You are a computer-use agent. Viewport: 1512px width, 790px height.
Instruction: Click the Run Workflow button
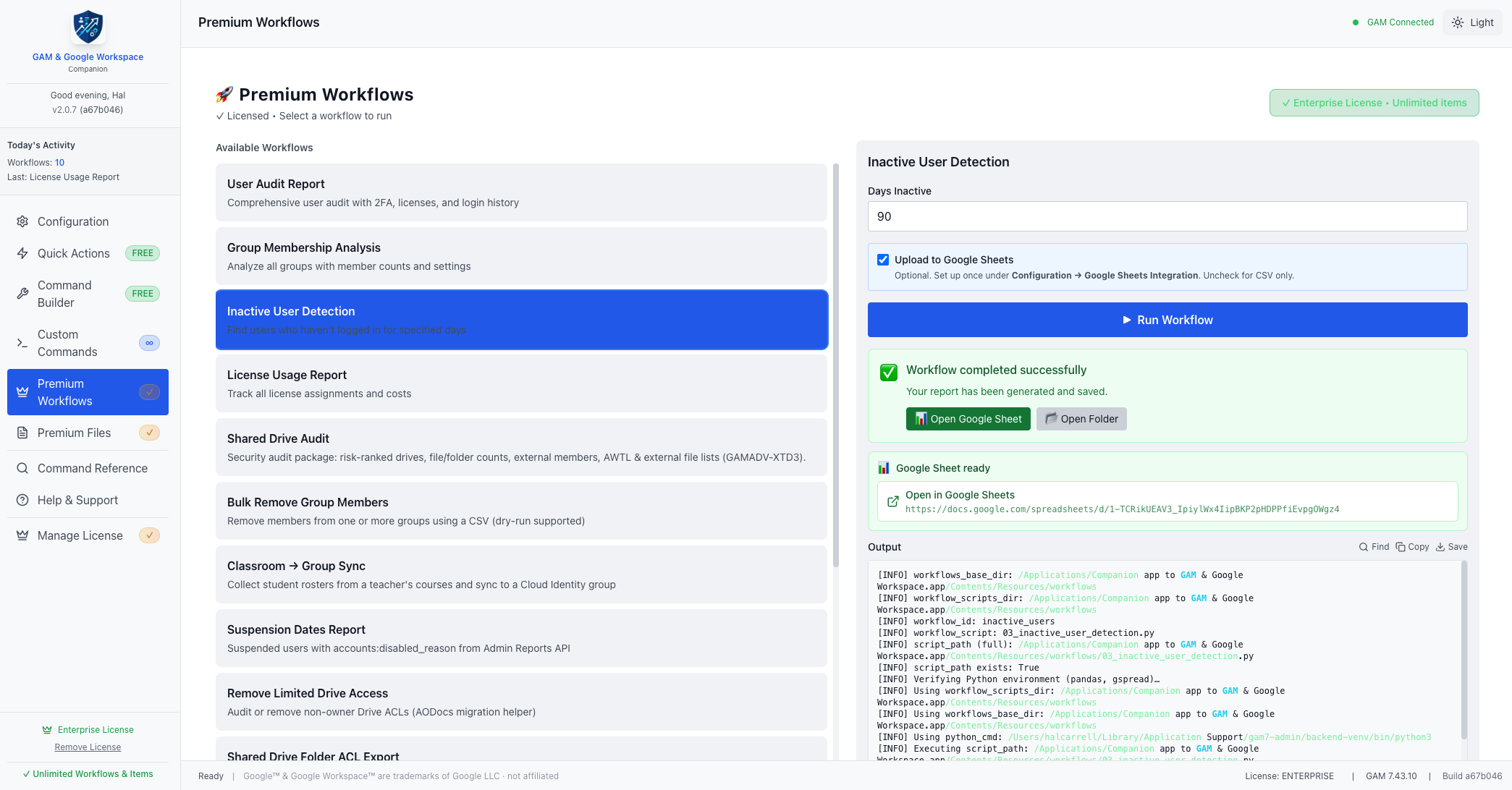[x=1167, y=320]
